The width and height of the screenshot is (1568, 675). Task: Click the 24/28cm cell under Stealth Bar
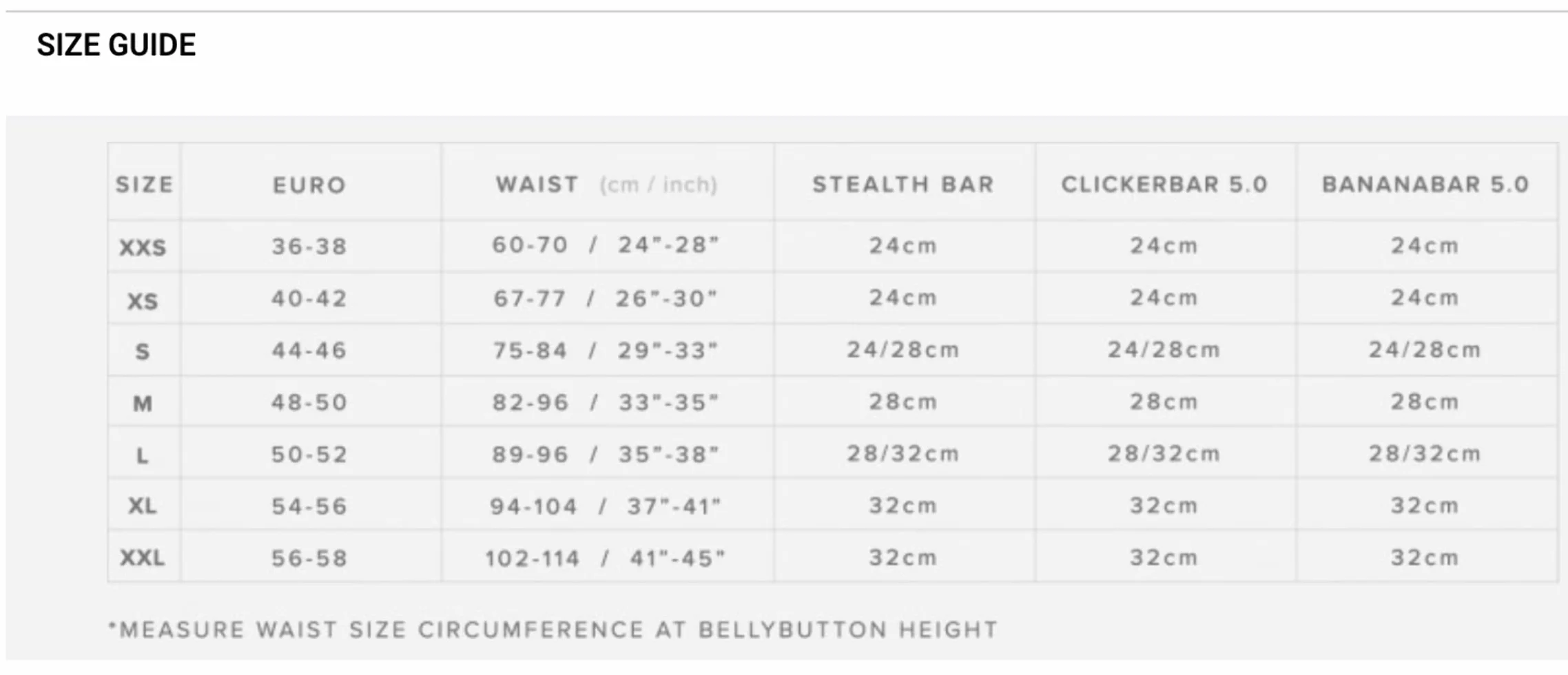pyautogui.click(x=903, y=350)
